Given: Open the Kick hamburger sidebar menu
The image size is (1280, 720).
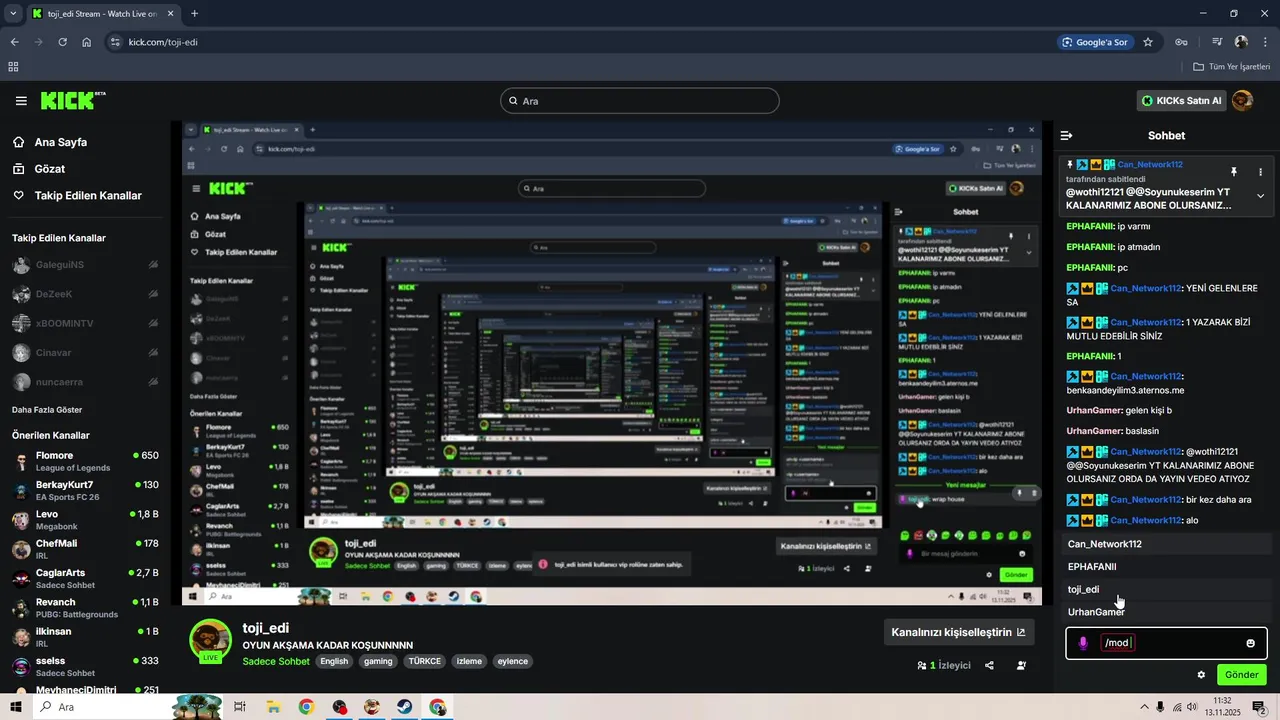Looking at the screenshot, I should tap(21, 101).
